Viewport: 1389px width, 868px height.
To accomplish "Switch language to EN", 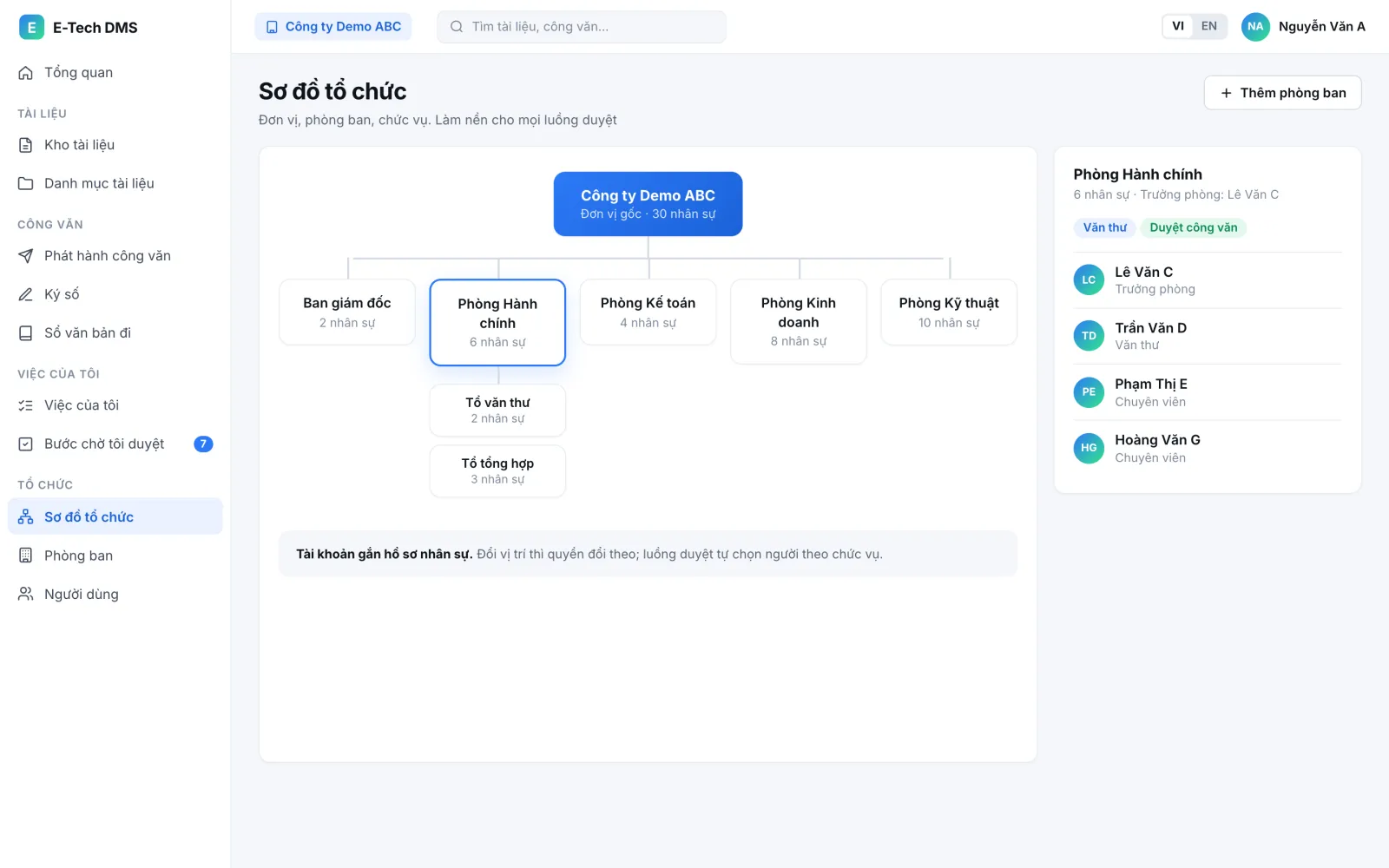I will coord(1209,26).
